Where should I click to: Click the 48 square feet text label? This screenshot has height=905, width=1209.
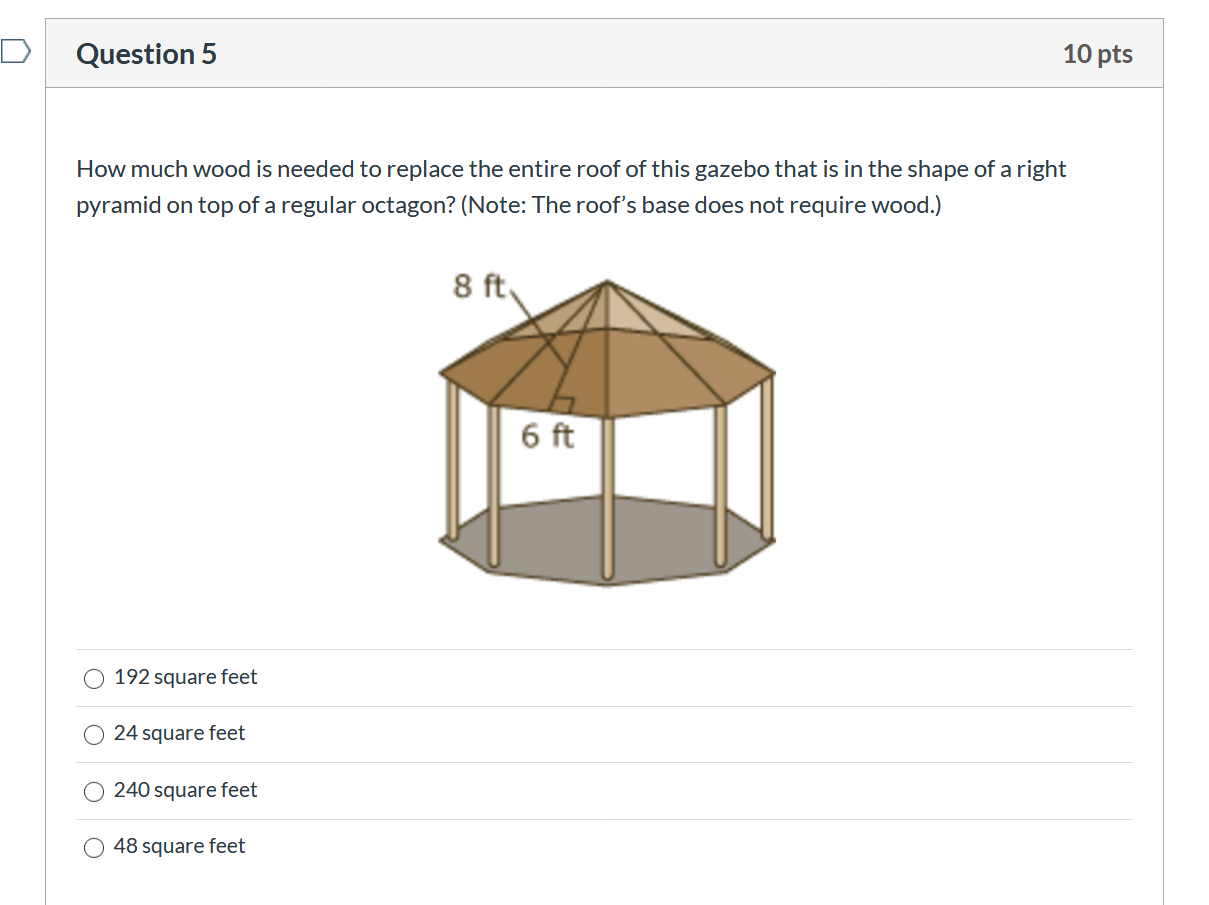(x=179, y=846)
